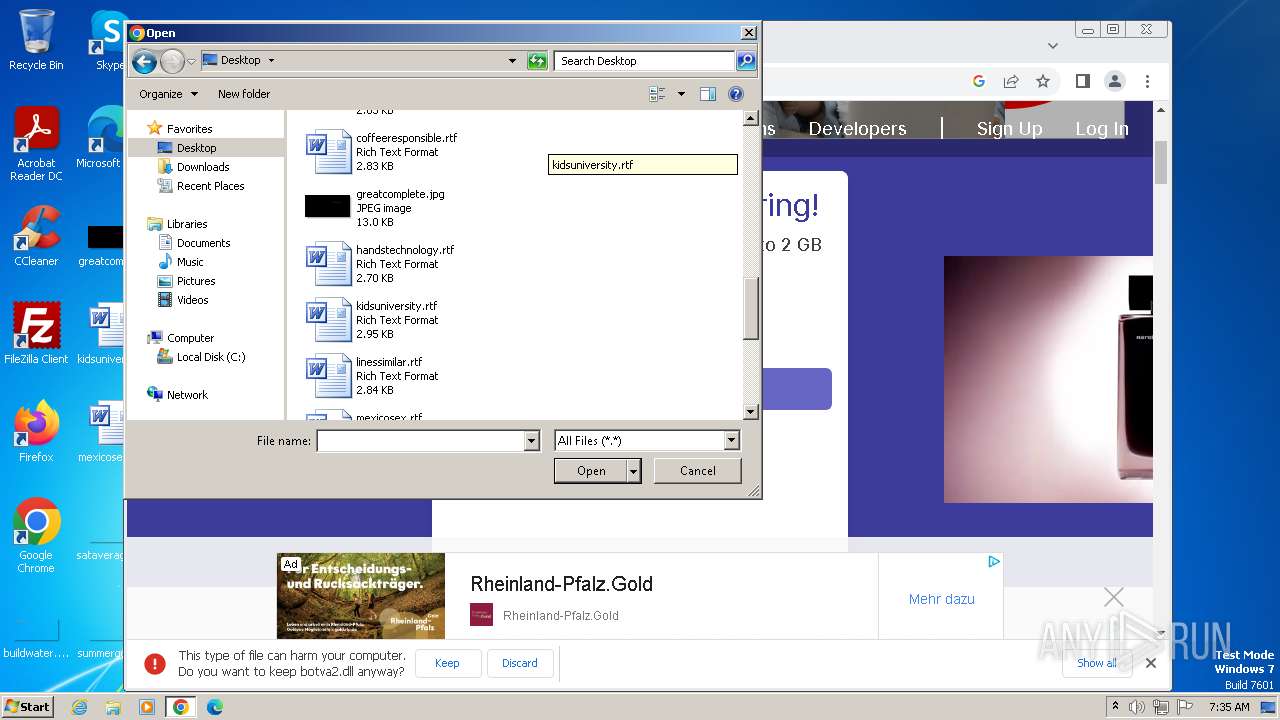Select Downloads in navigation pane
1280x720 pixels.
(x=203, y=167)
